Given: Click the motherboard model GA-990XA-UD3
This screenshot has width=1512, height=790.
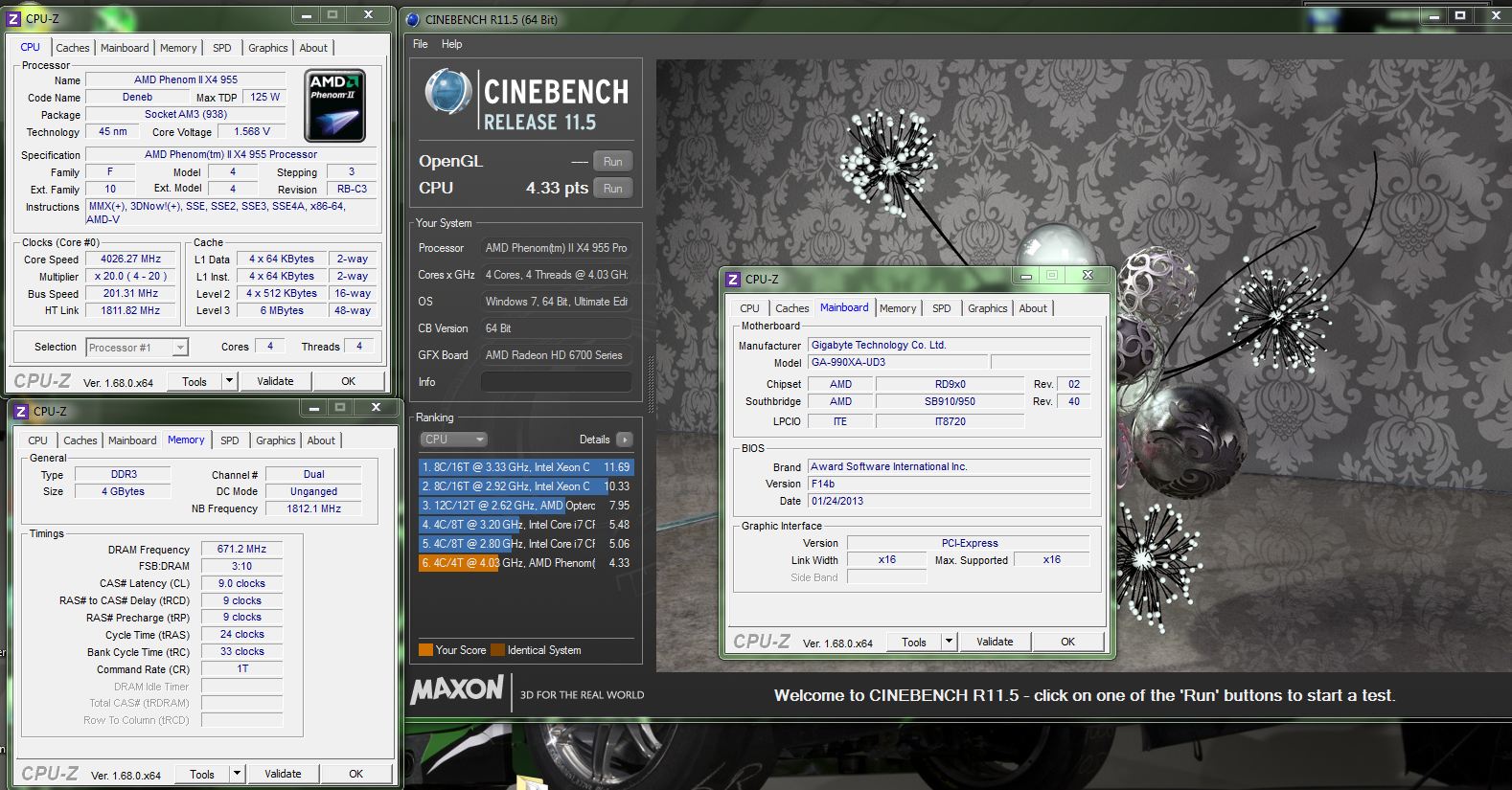Looking at the screenshot, I should pyautogui.click(x=898, y=363).
